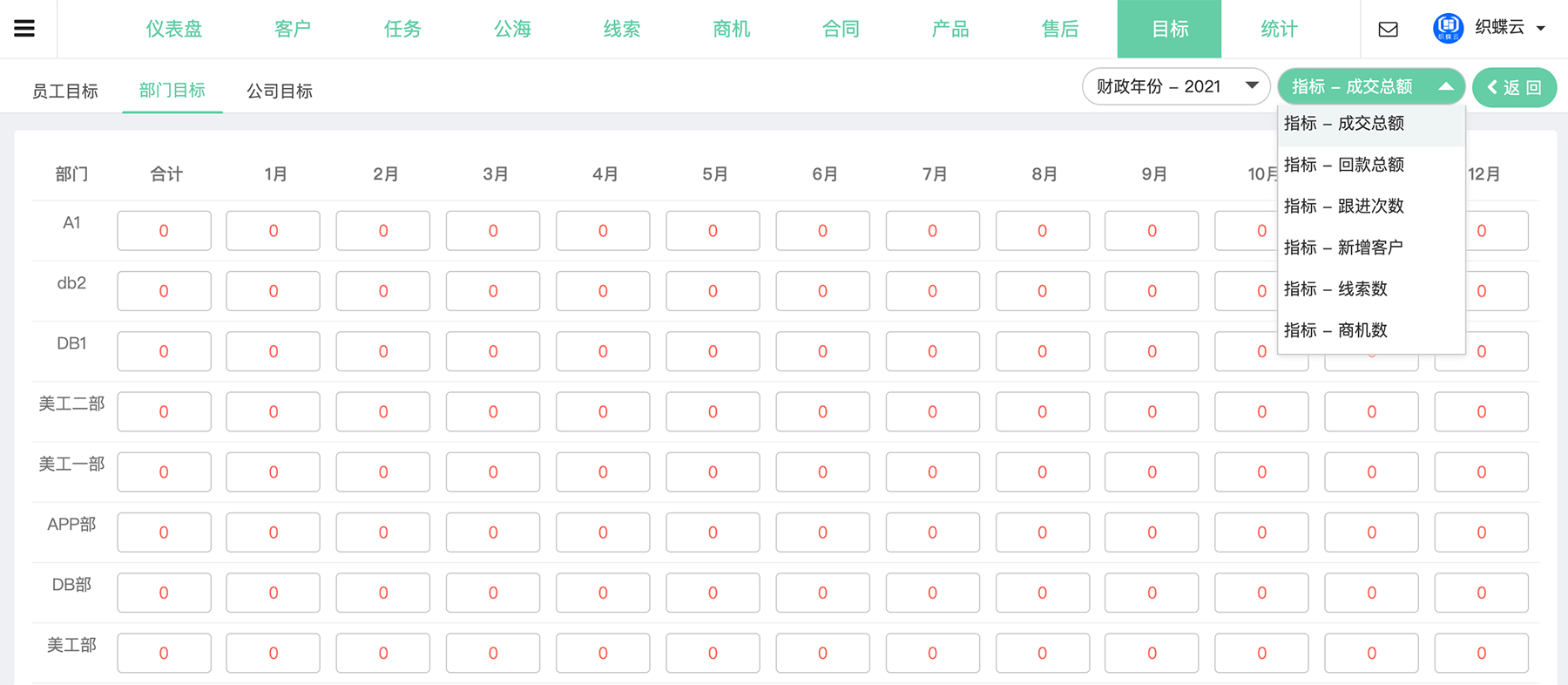Viewport: 1568px width, 685px height.
Task: Click the A1 row 1月 input field
Action: (x=274, y=231)
